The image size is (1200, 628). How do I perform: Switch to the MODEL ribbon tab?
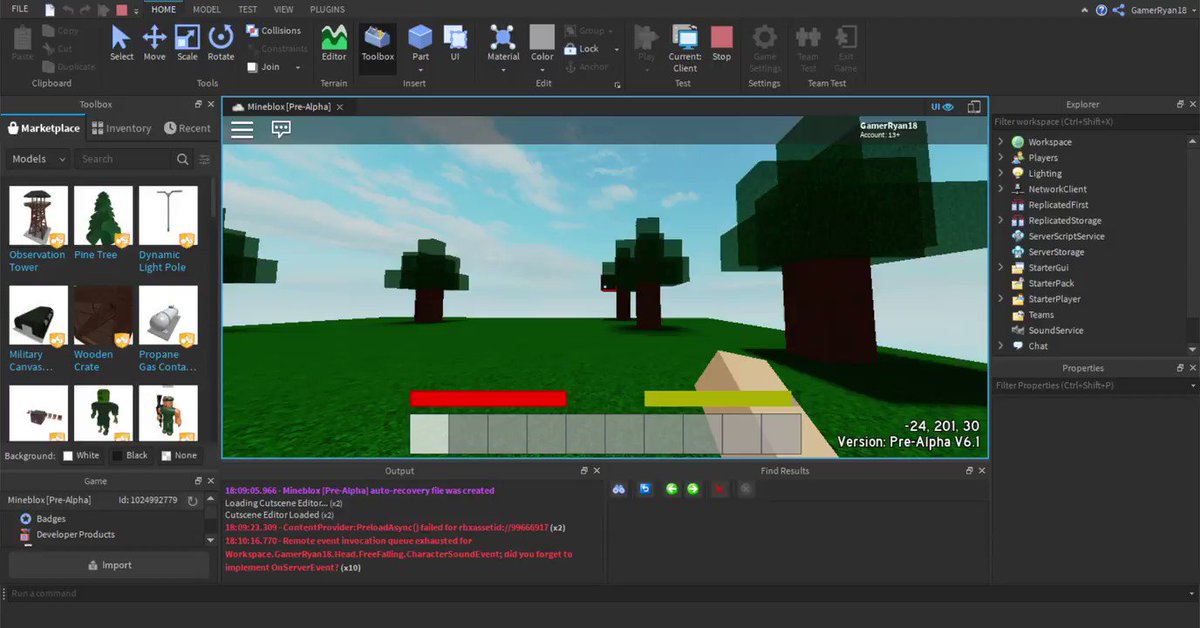pos(207,9)
